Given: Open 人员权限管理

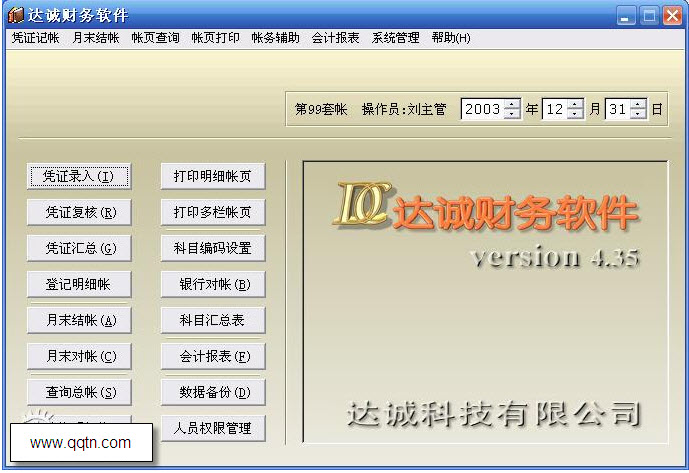Looking at the screenshot, I should pos(213,428).
